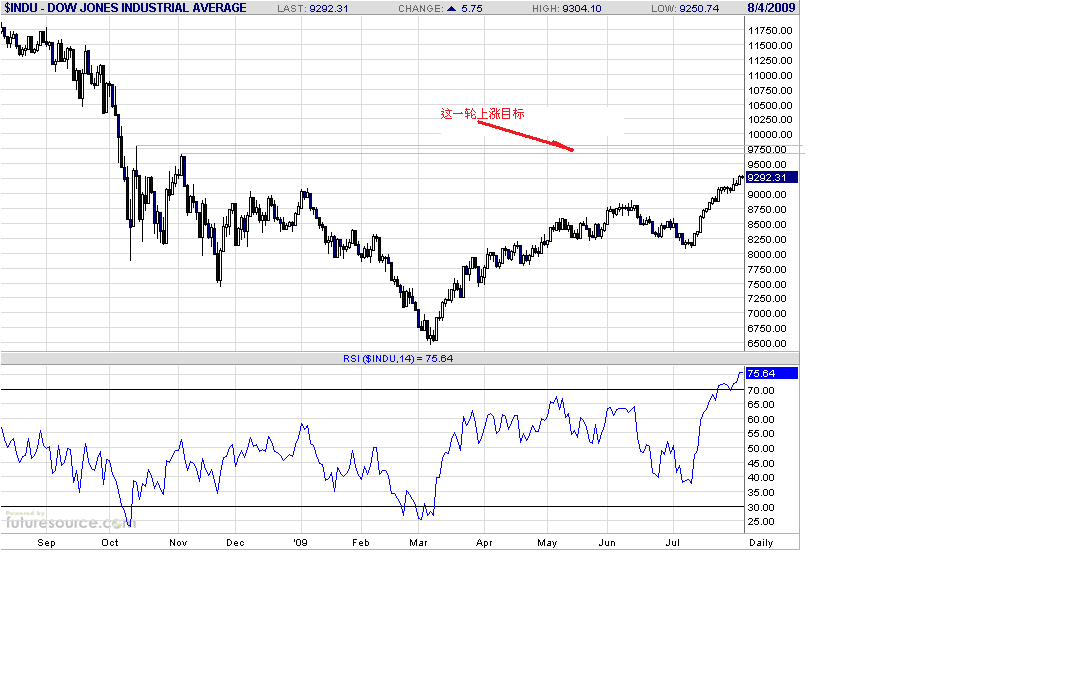The image size is (1072, 688).
Task: Click the LAST: 9292.31 value
Action: pos(312,9)
